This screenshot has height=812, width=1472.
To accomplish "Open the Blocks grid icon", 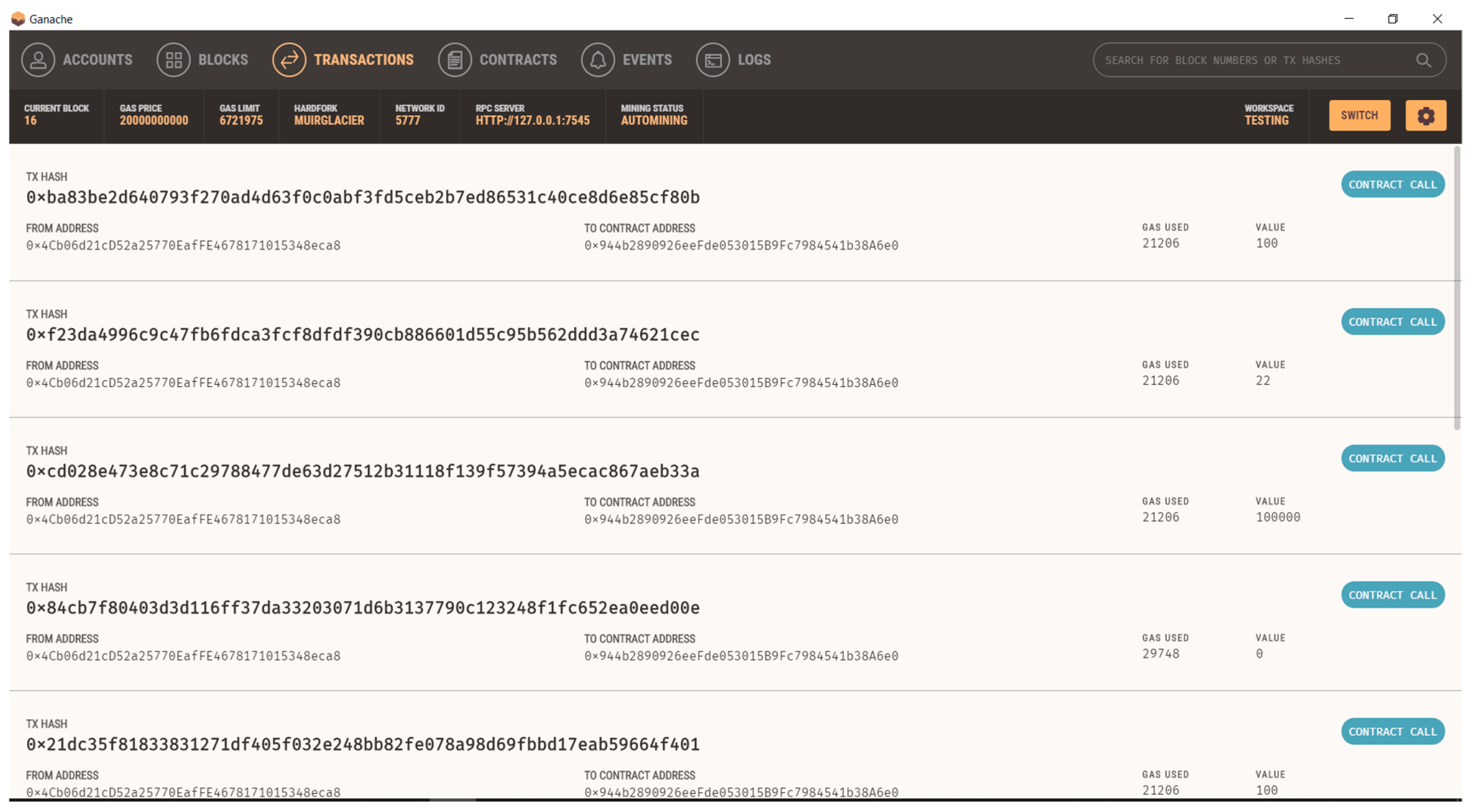I will (x=173, y=59).
